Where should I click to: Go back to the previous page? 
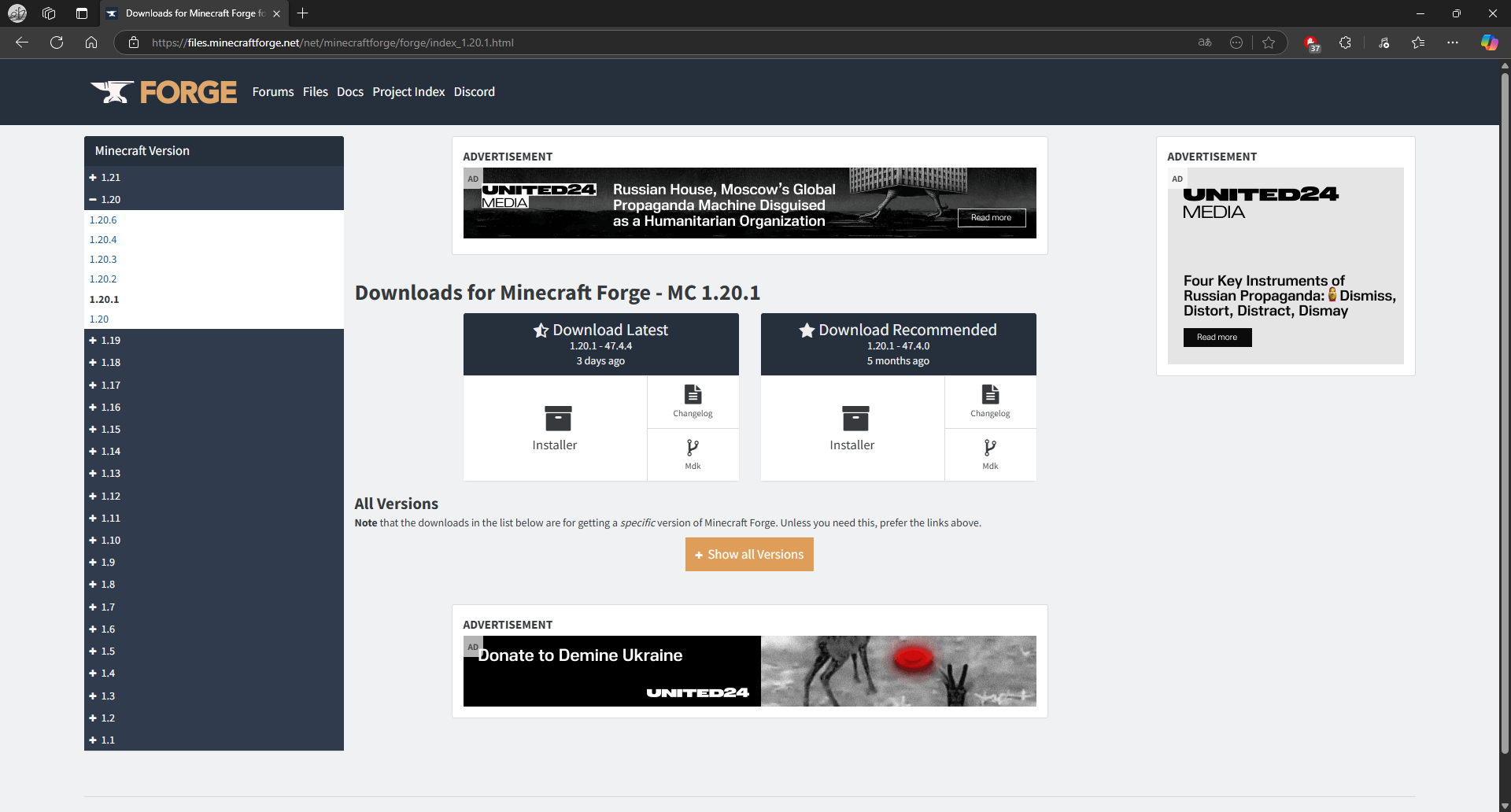click(x=22, y=42)
